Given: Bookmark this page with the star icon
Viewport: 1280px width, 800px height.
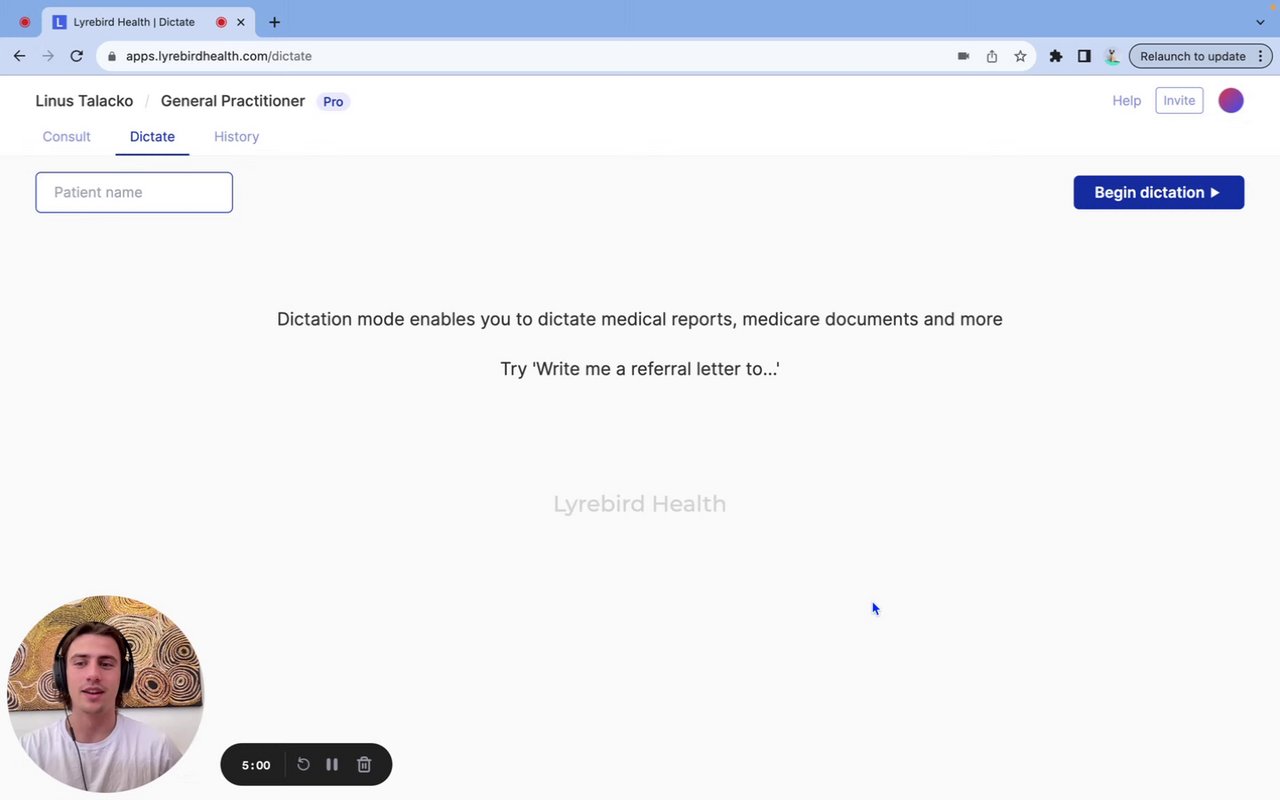Looking at the screenshot, I should 1020,56.
